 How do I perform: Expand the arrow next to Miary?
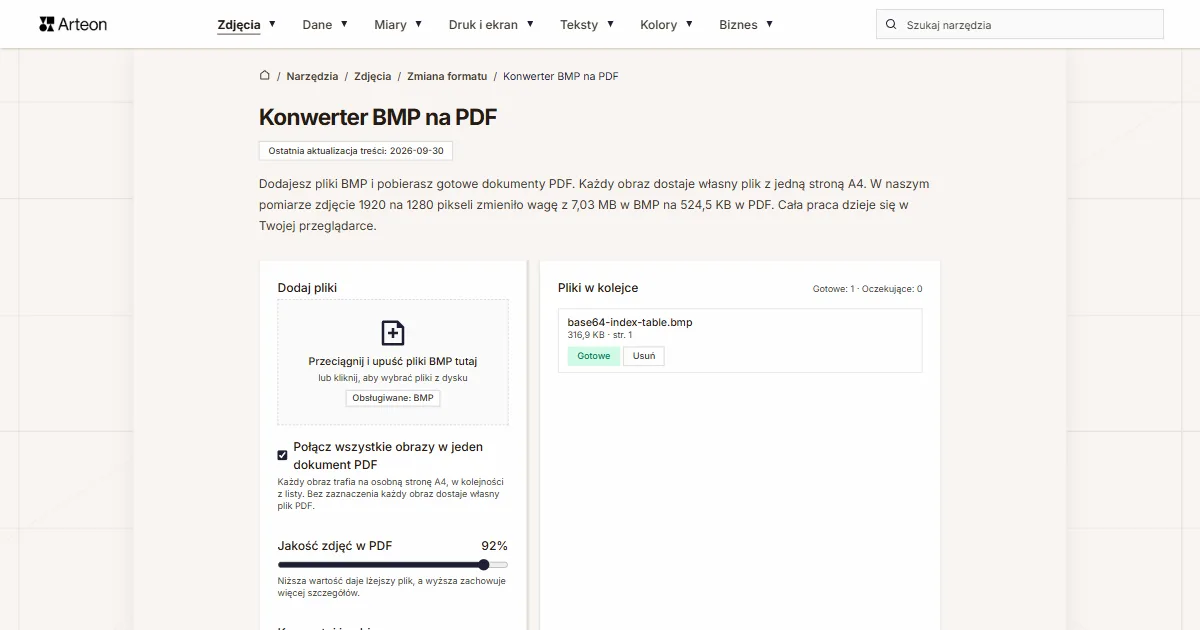[418, 24]
